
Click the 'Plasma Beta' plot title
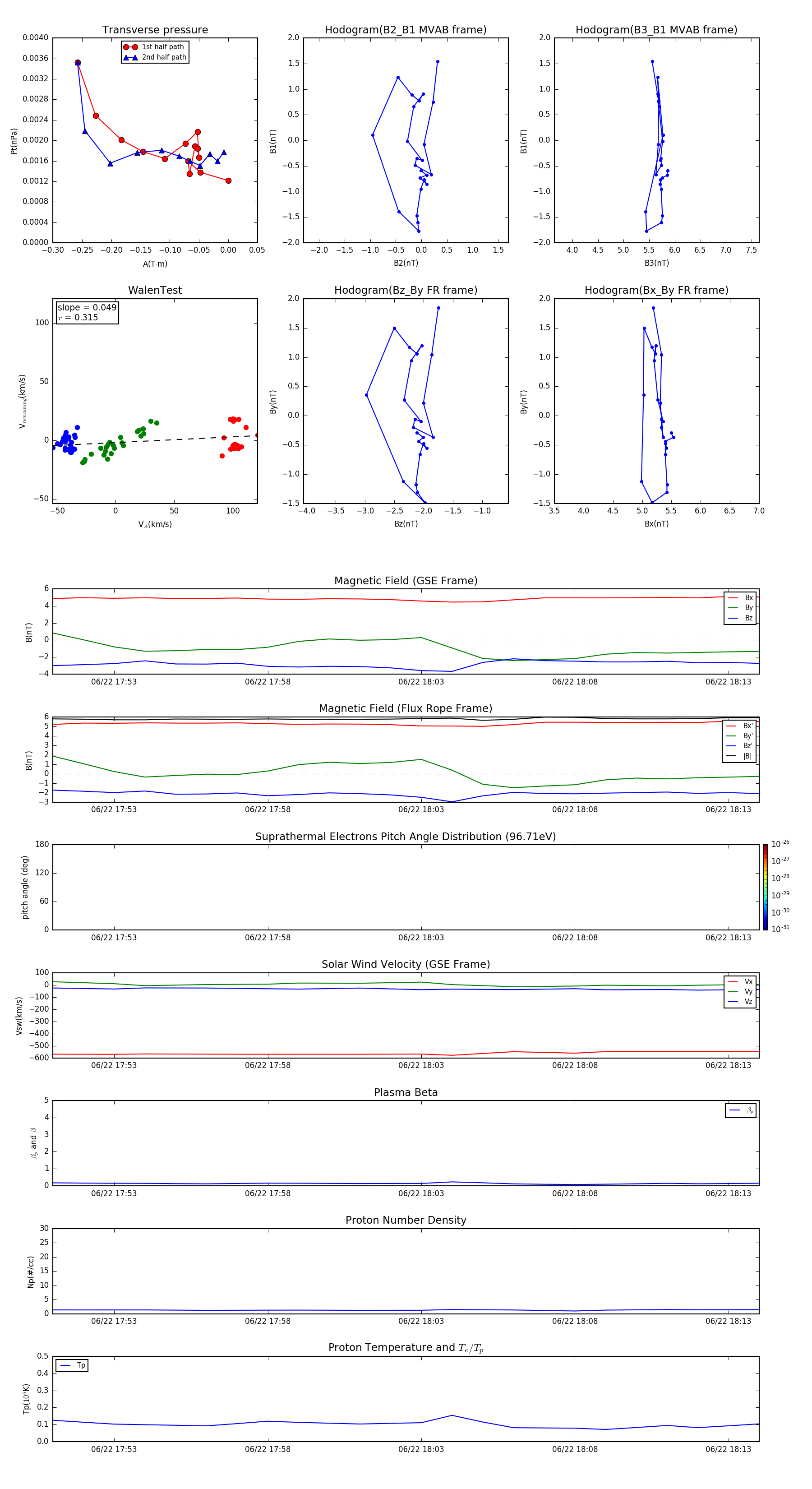406,1092
